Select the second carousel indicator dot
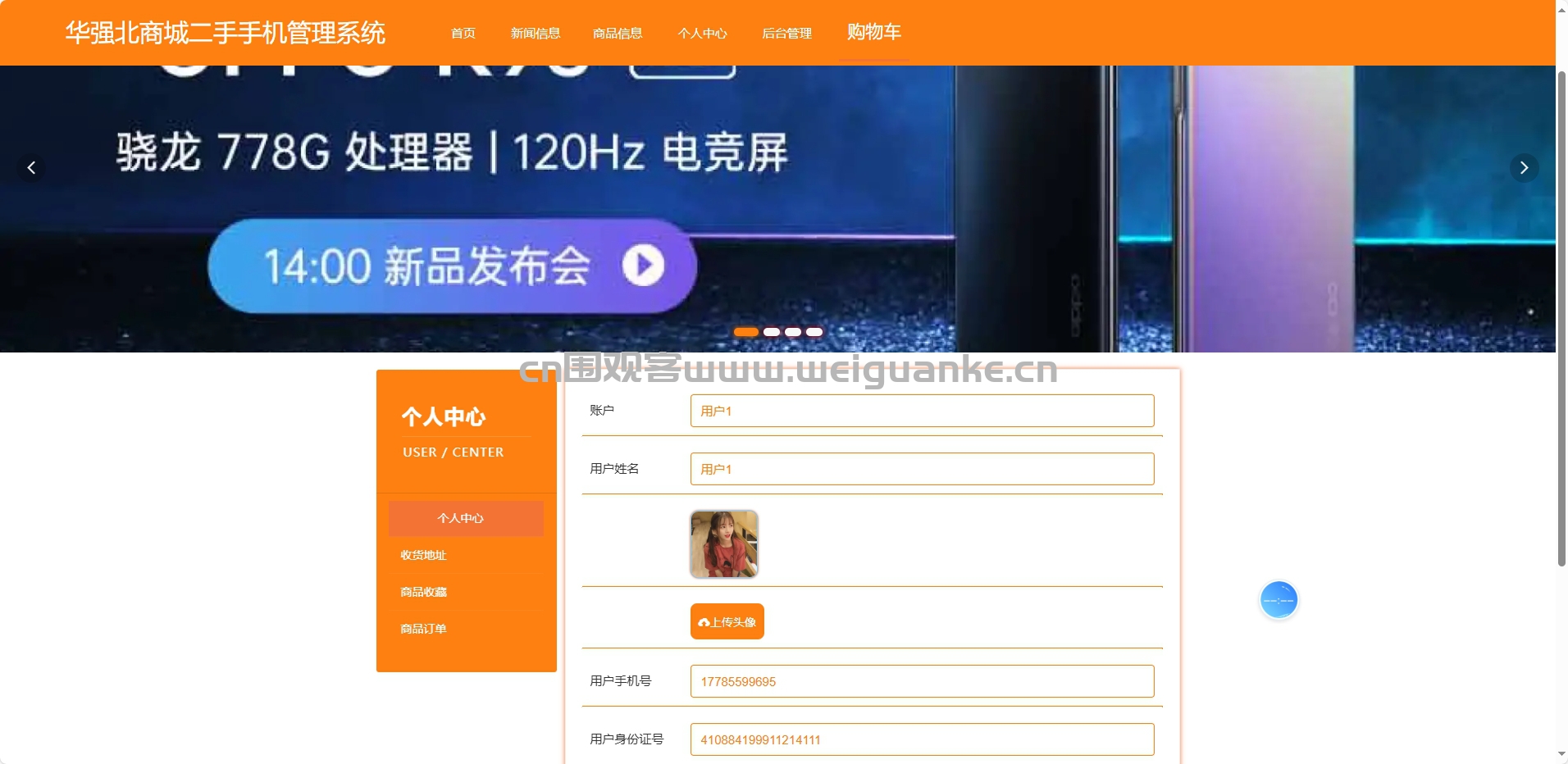This screenshot has width=1568, height=764. coord(772,332)
